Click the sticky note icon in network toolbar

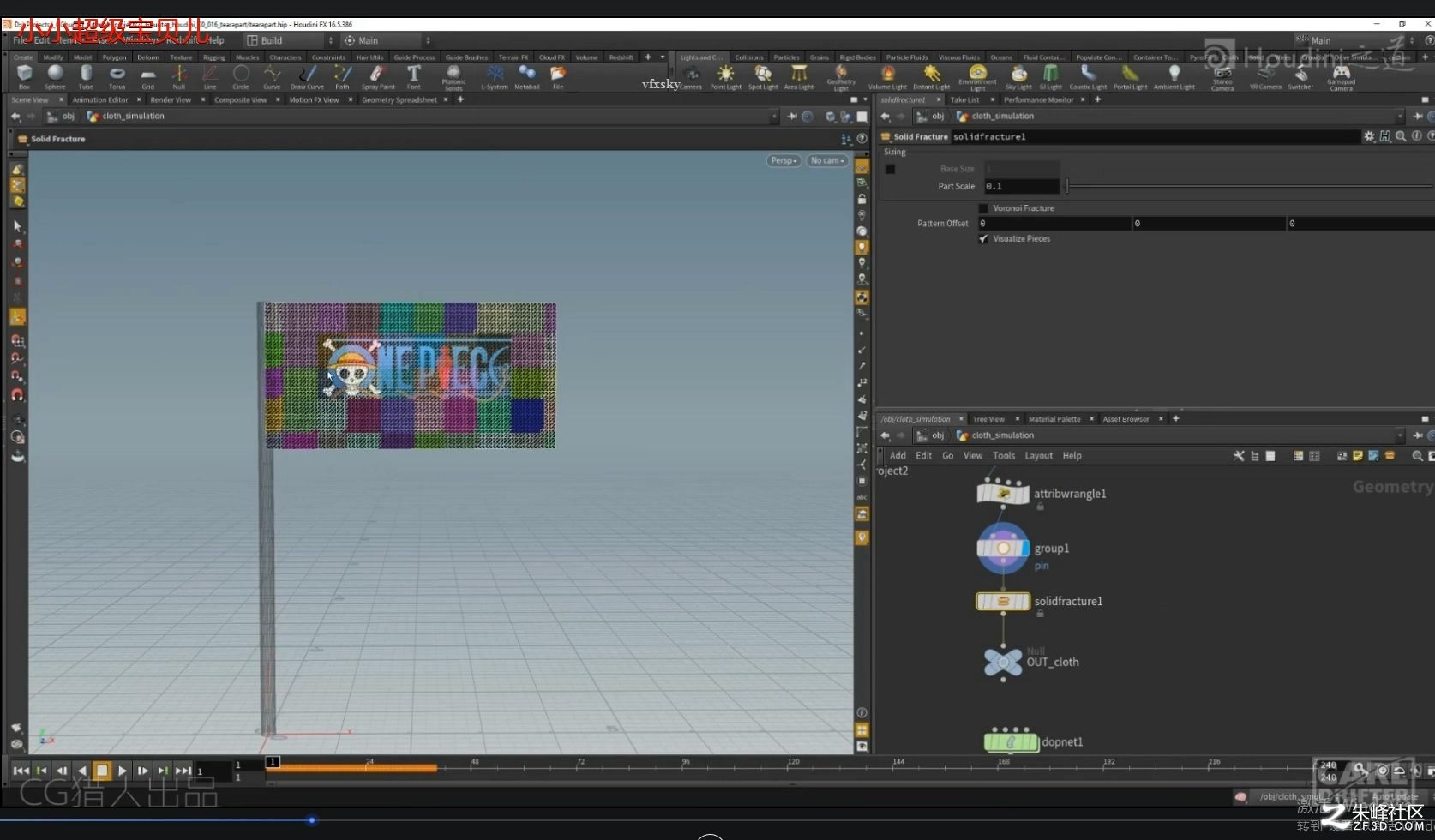(x=1358, y=456)
